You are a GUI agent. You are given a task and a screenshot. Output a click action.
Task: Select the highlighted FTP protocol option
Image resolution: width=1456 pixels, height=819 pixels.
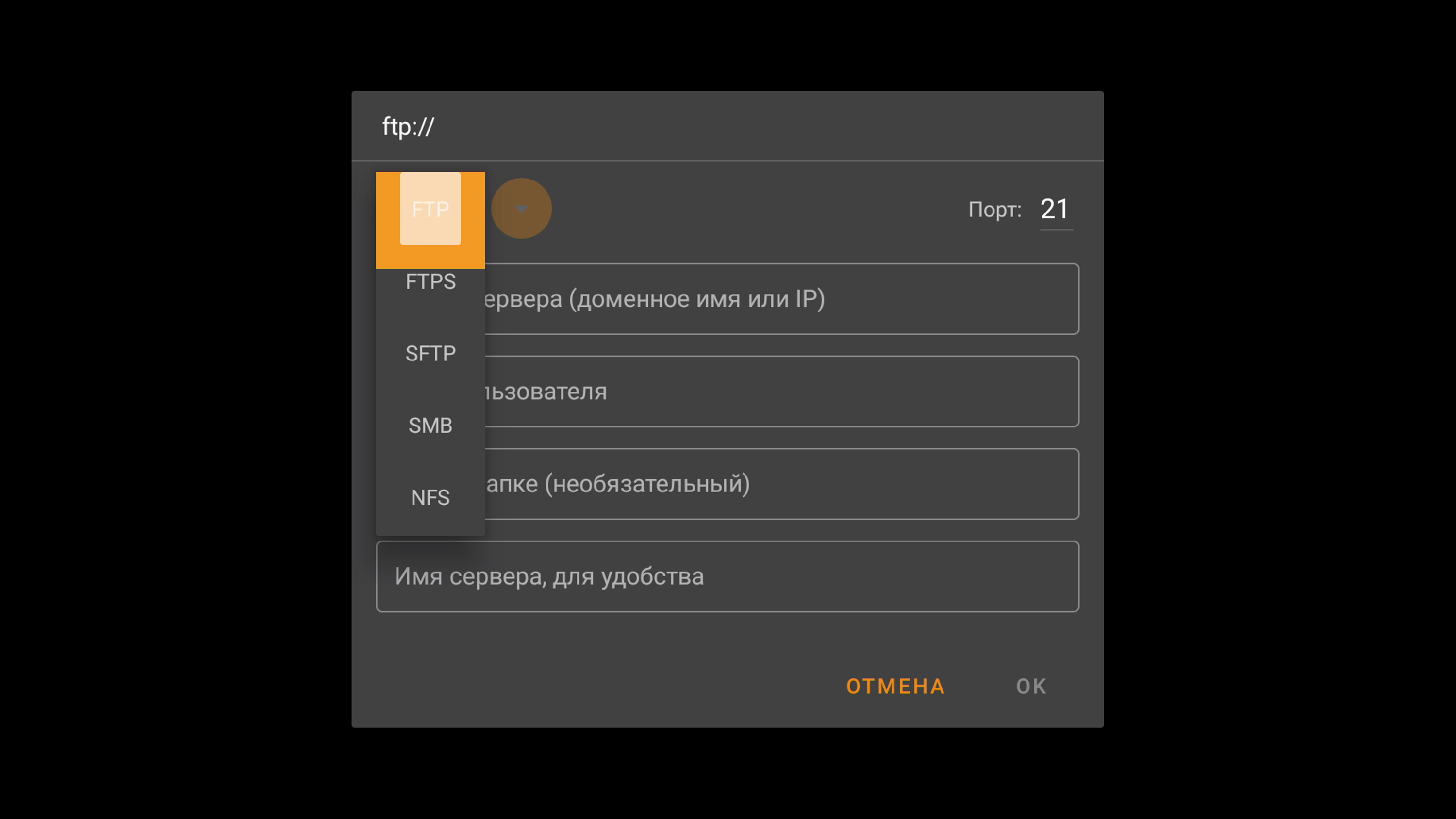pyautogui.click(x=430, y=209)
